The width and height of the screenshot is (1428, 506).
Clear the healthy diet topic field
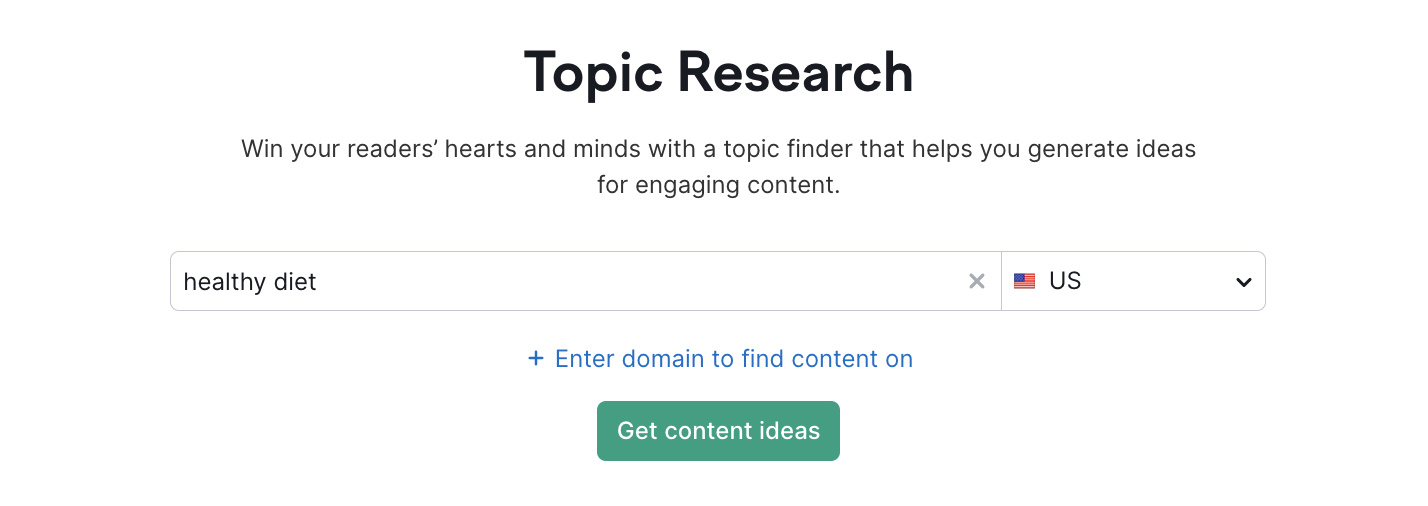[x=977, y=282]
